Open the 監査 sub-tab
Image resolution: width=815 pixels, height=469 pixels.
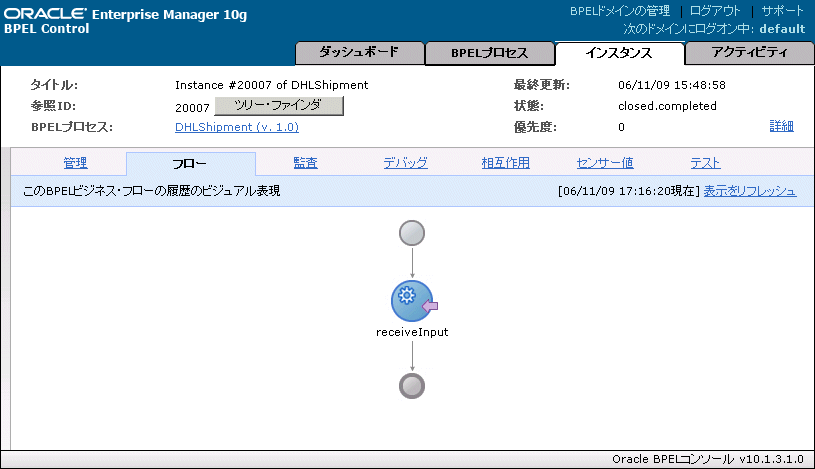pos(305,163)
